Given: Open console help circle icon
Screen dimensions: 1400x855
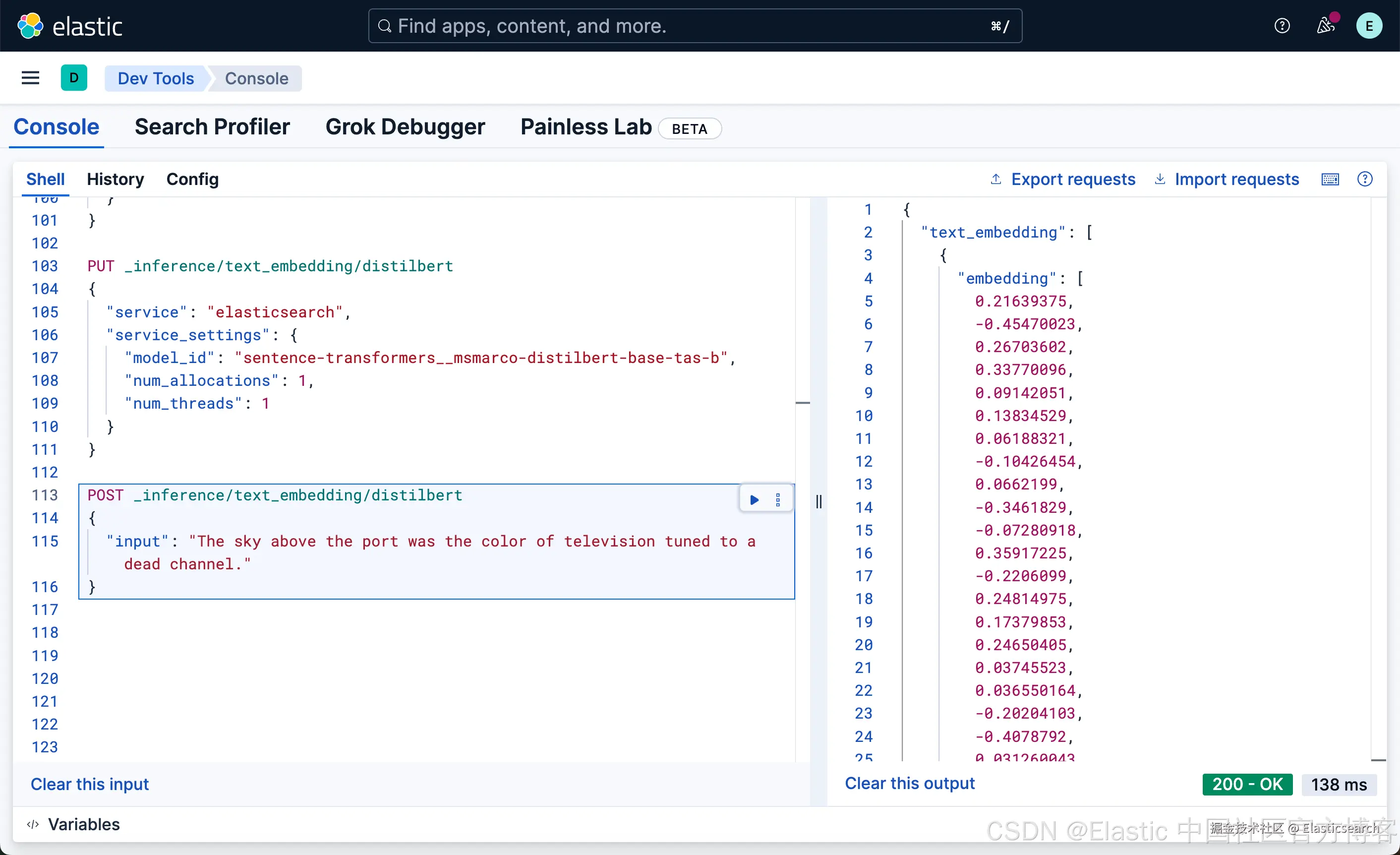Looking at the screenshot, I should click(x=1365, y=180).
